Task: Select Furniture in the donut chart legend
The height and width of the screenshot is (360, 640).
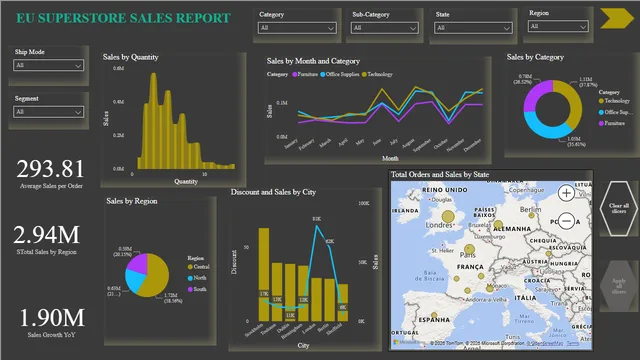Action: (x=611, y=123)
